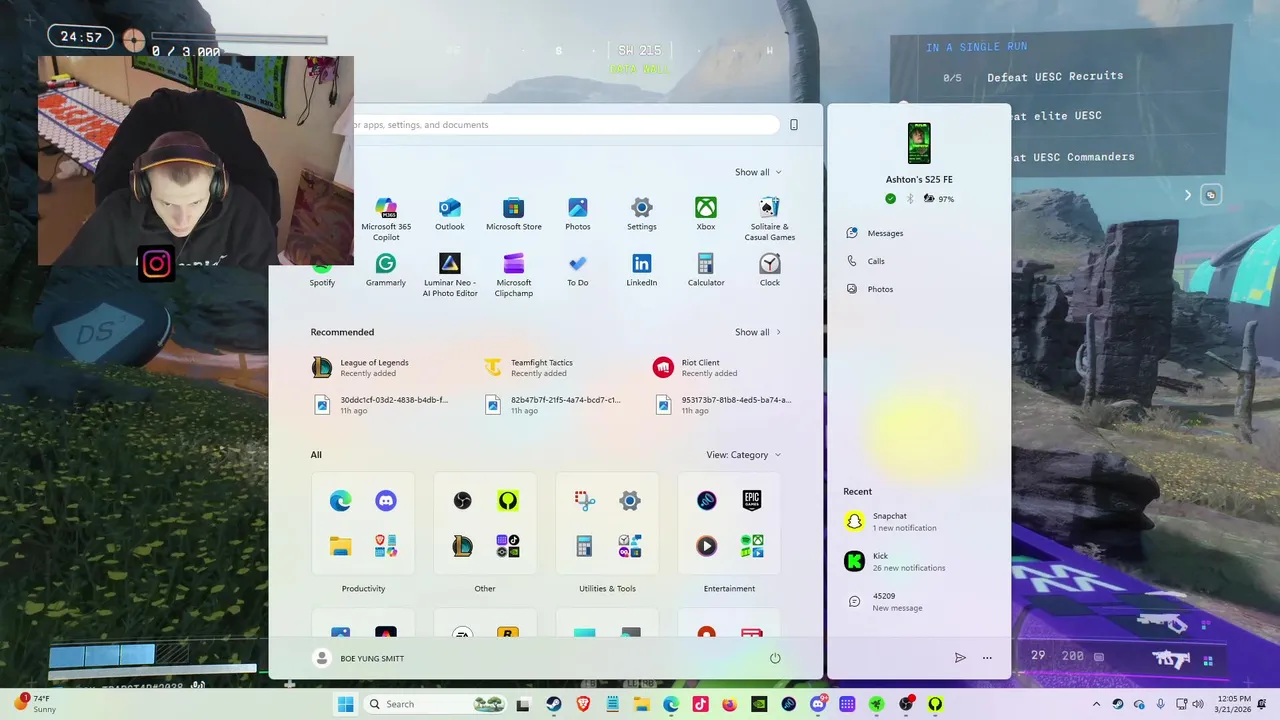1280x720 pixels.
Task: Open the Snapchat recent notification
Action: (x=918, y=522)
